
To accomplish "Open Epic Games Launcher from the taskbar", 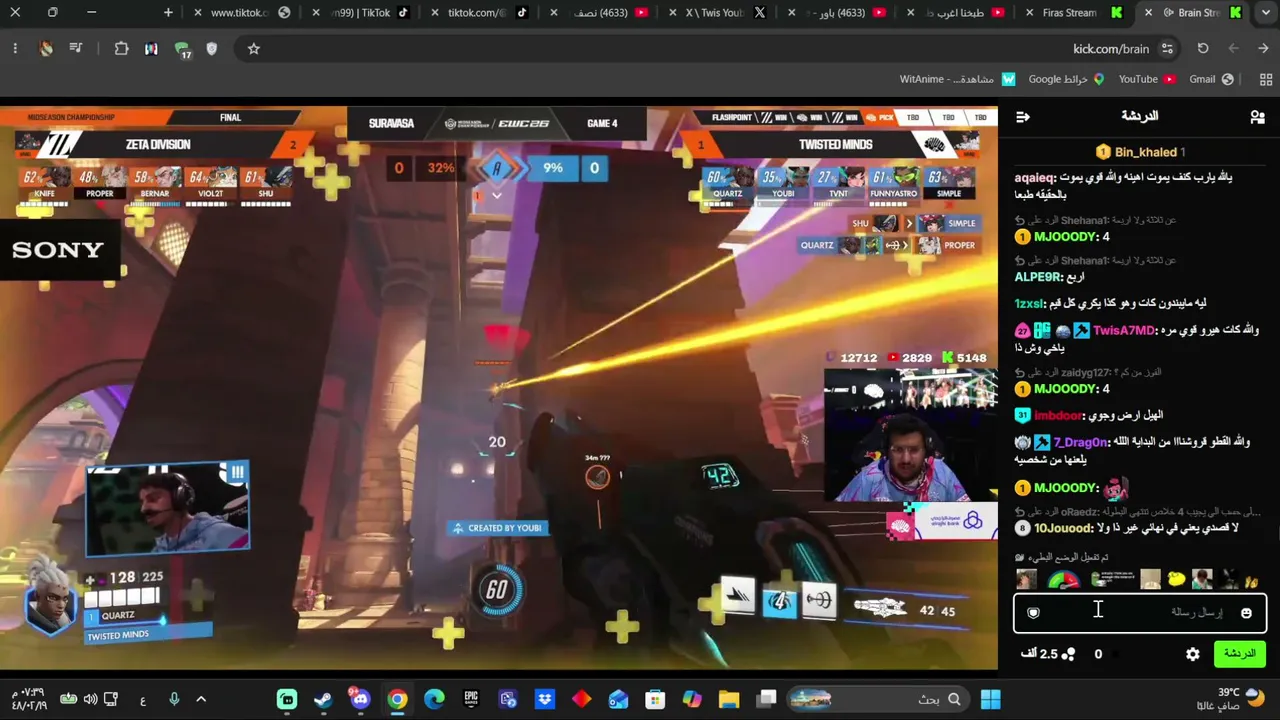I will coord(471,699).
